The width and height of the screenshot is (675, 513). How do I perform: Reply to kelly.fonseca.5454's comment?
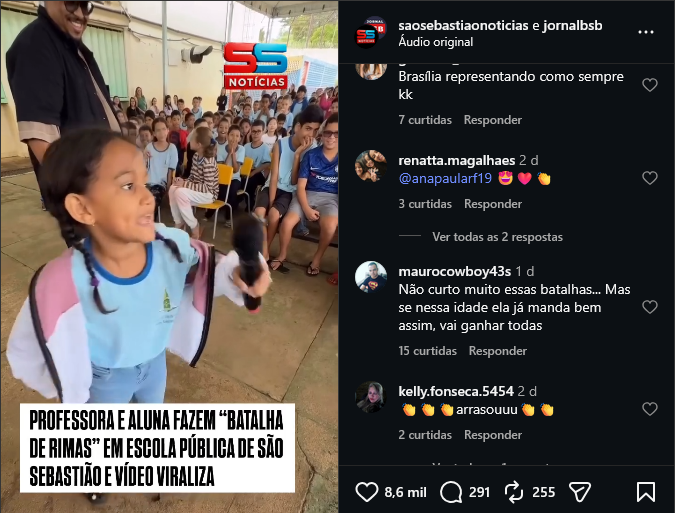coord(493,435)
